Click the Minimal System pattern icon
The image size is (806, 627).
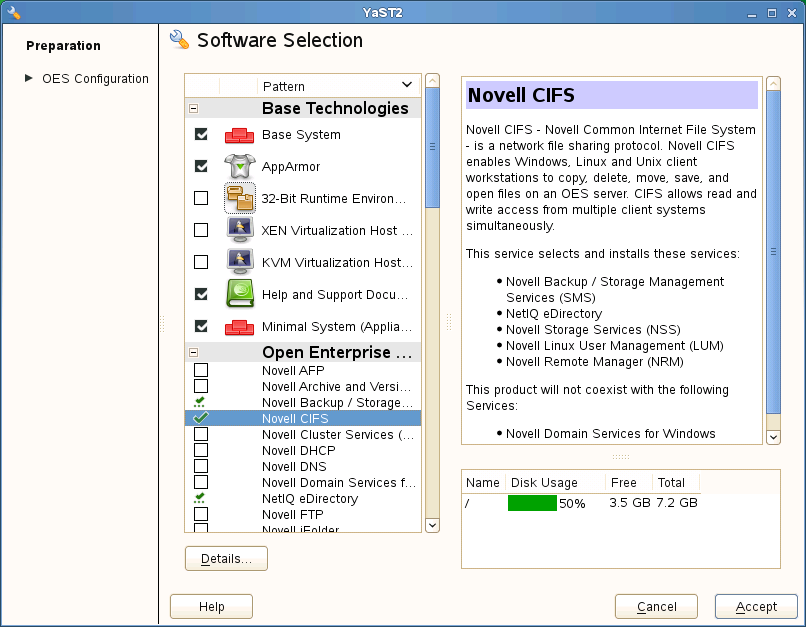pyautogui.click(x=240, y=327)
